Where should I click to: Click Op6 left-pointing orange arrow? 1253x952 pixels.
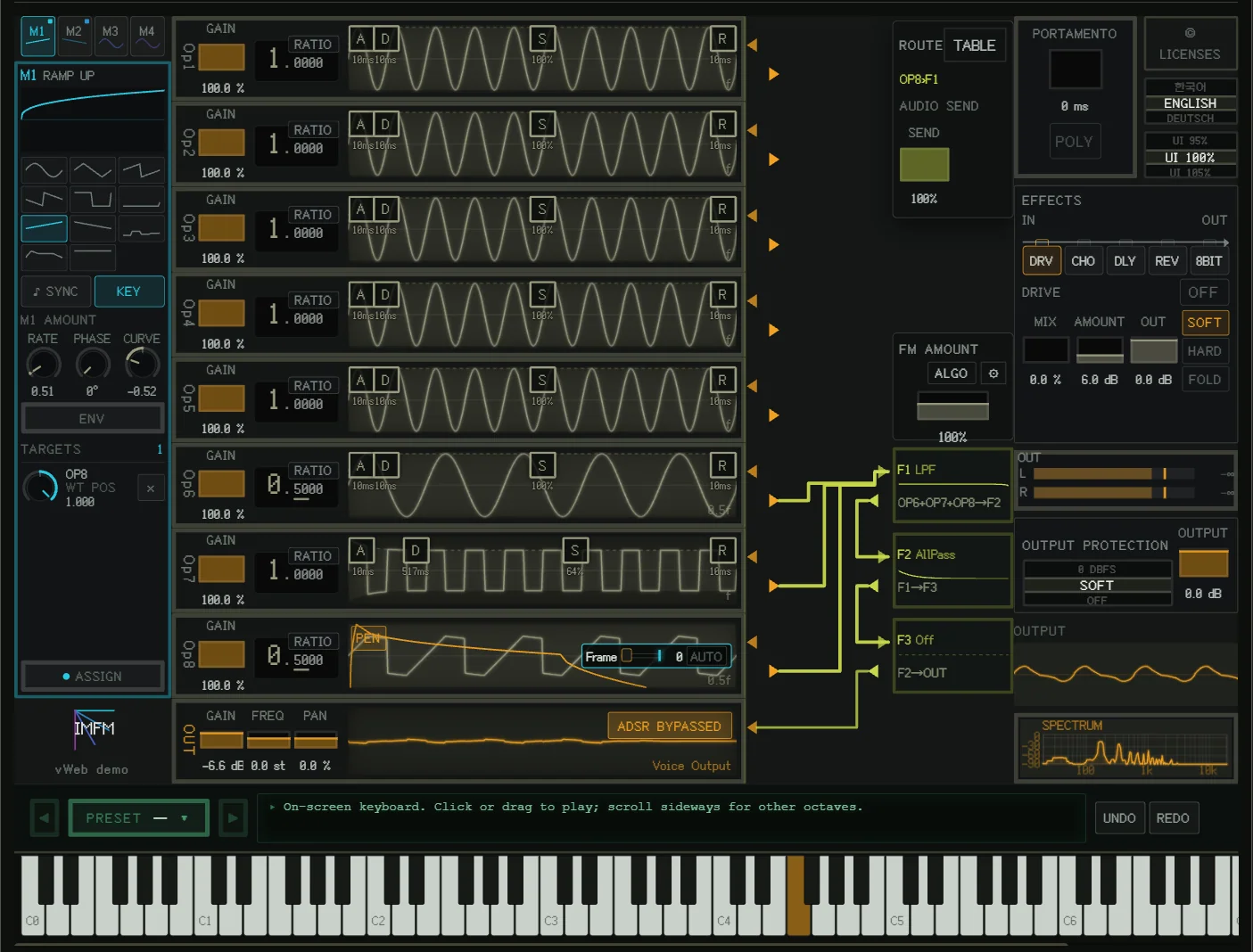pos(752,471)
